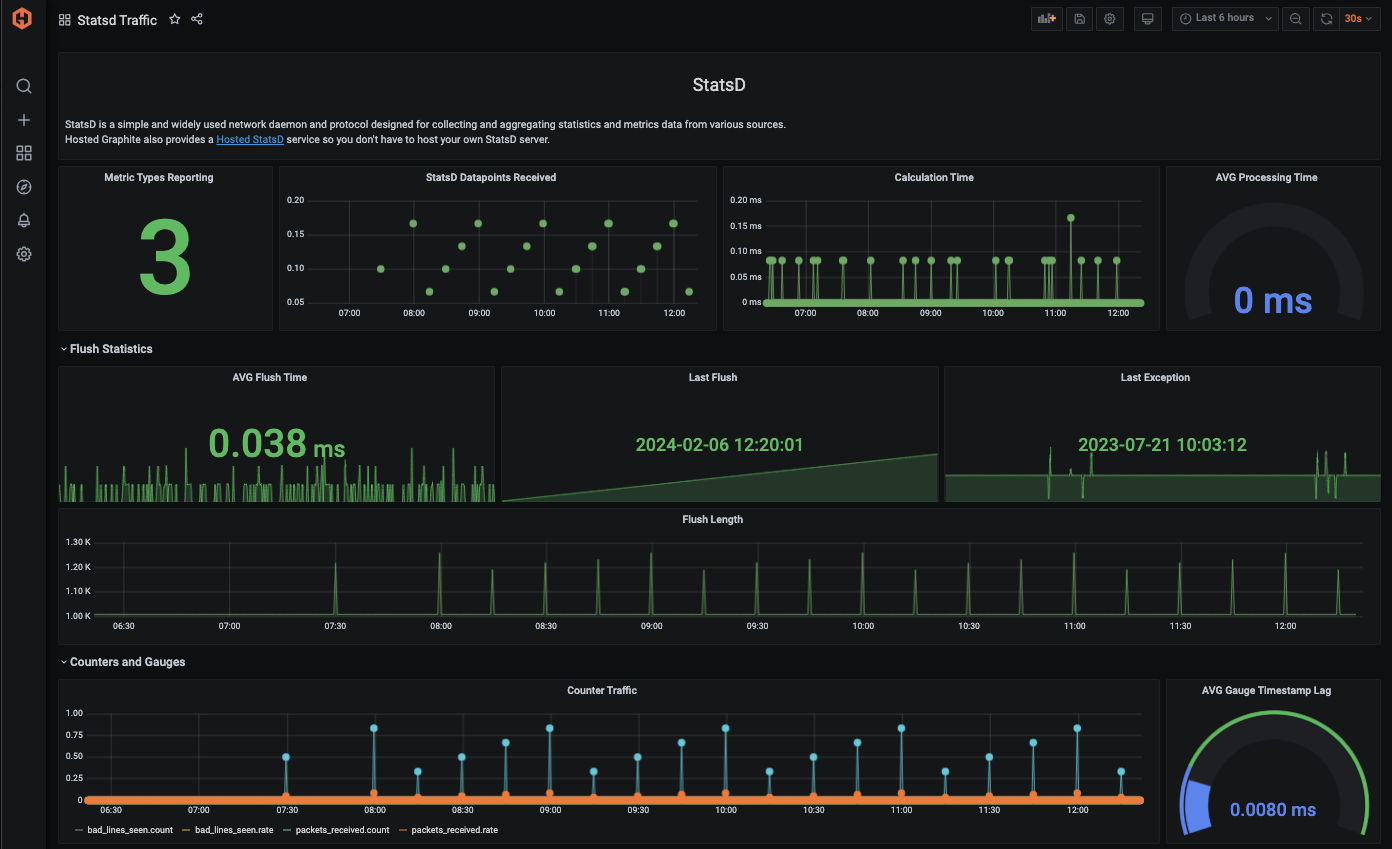
Task: Open the Configuration gear in sidebar
Action: (24, 254)
